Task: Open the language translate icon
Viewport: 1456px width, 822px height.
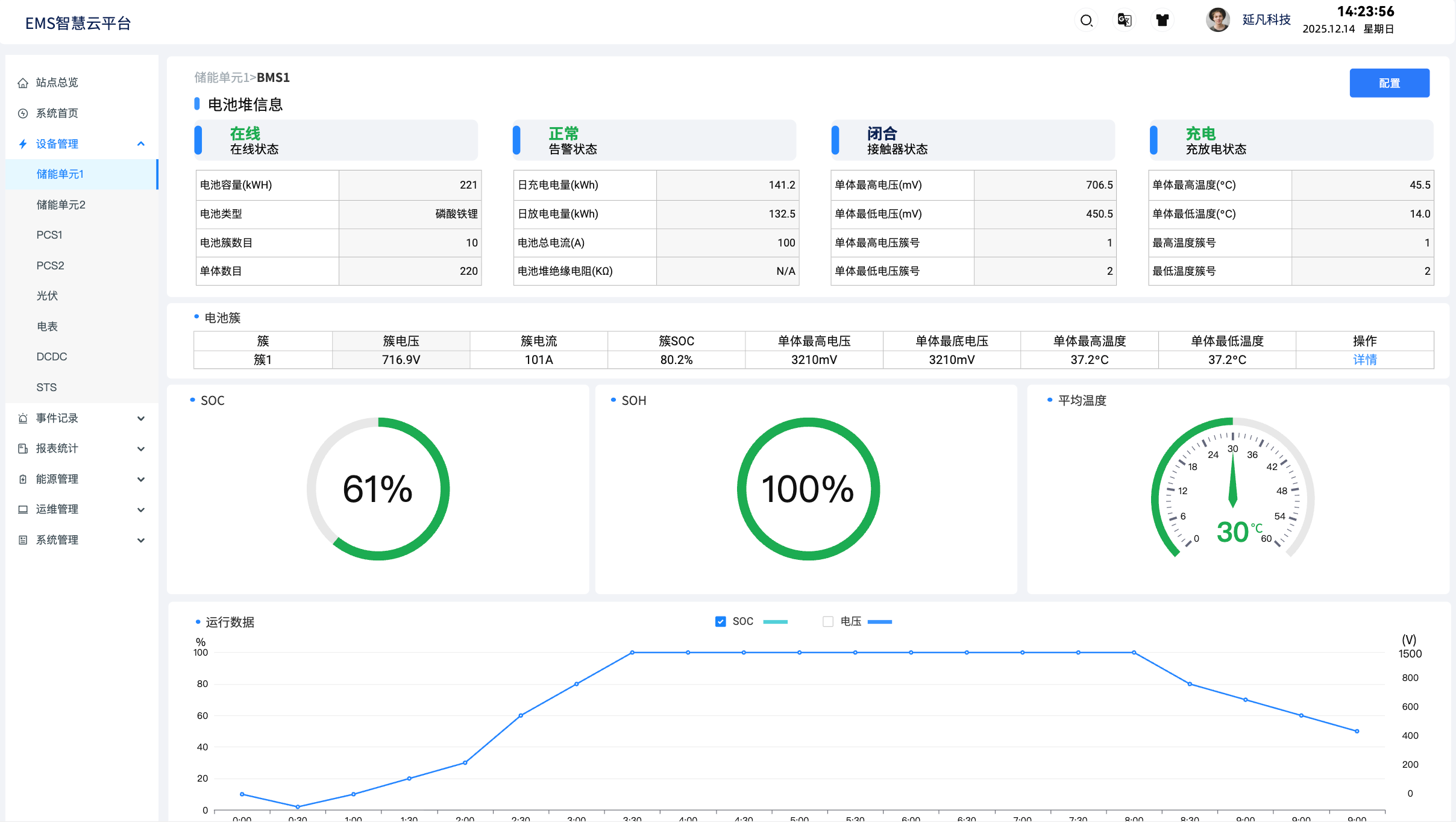Action: point(1124,20)
